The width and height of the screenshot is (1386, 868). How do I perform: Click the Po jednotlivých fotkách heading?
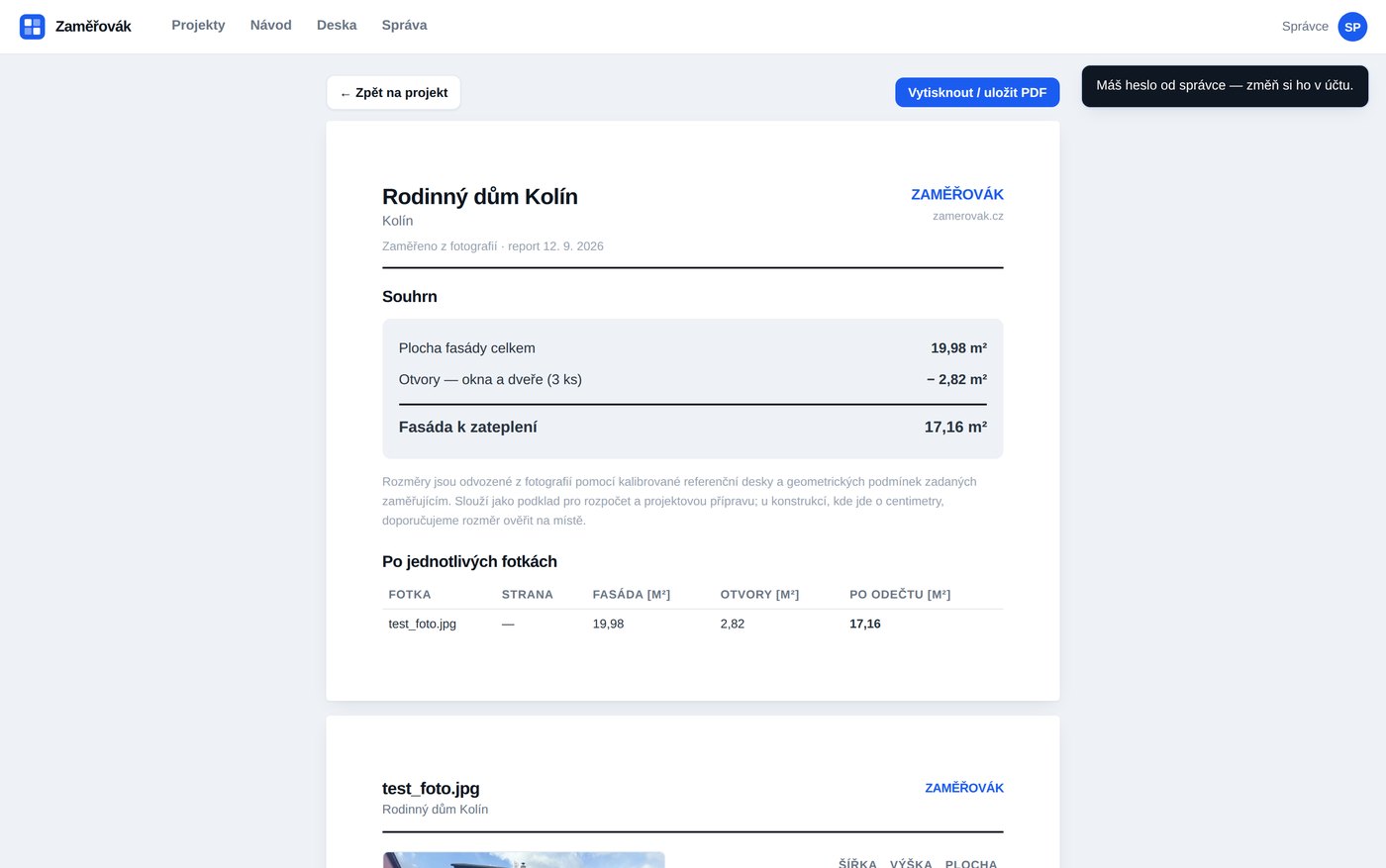pos(469,562)
